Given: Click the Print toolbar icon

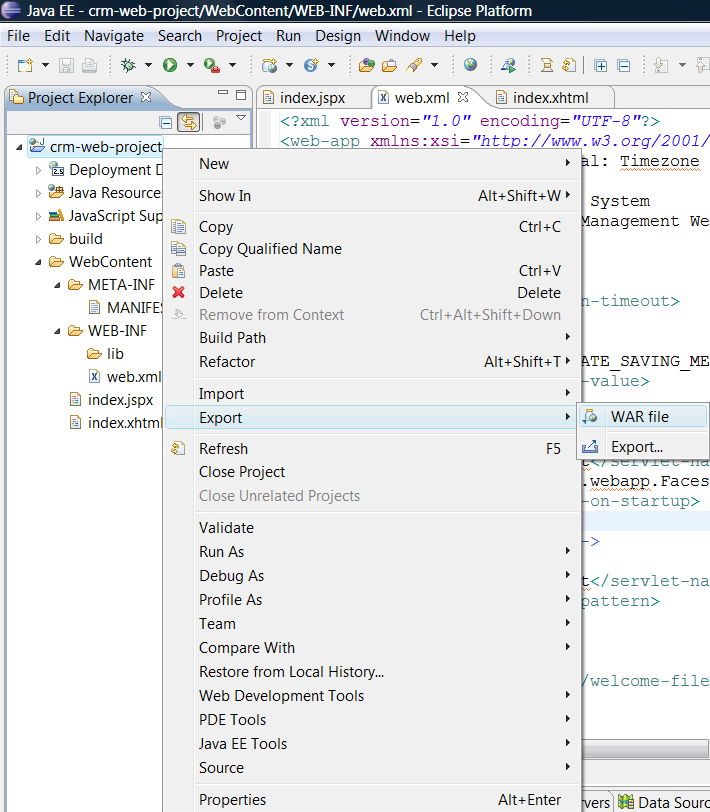Looking at the screenshot, I should click(89, 65).
